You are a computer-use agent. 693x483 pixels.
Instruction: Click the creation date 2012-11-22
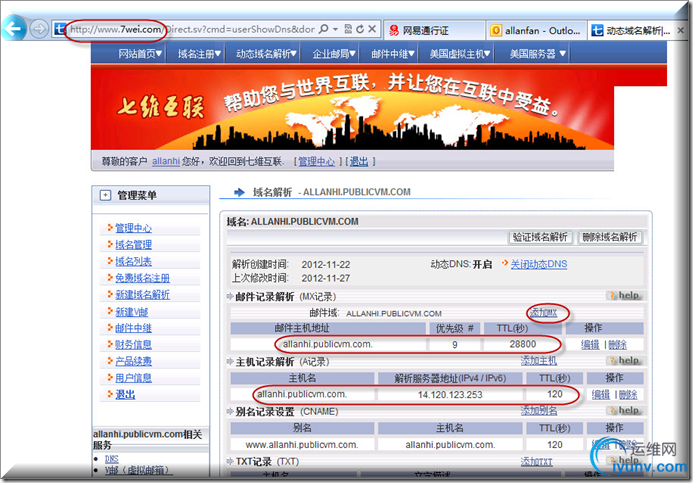pyautogui.click(x=326, y=265)
